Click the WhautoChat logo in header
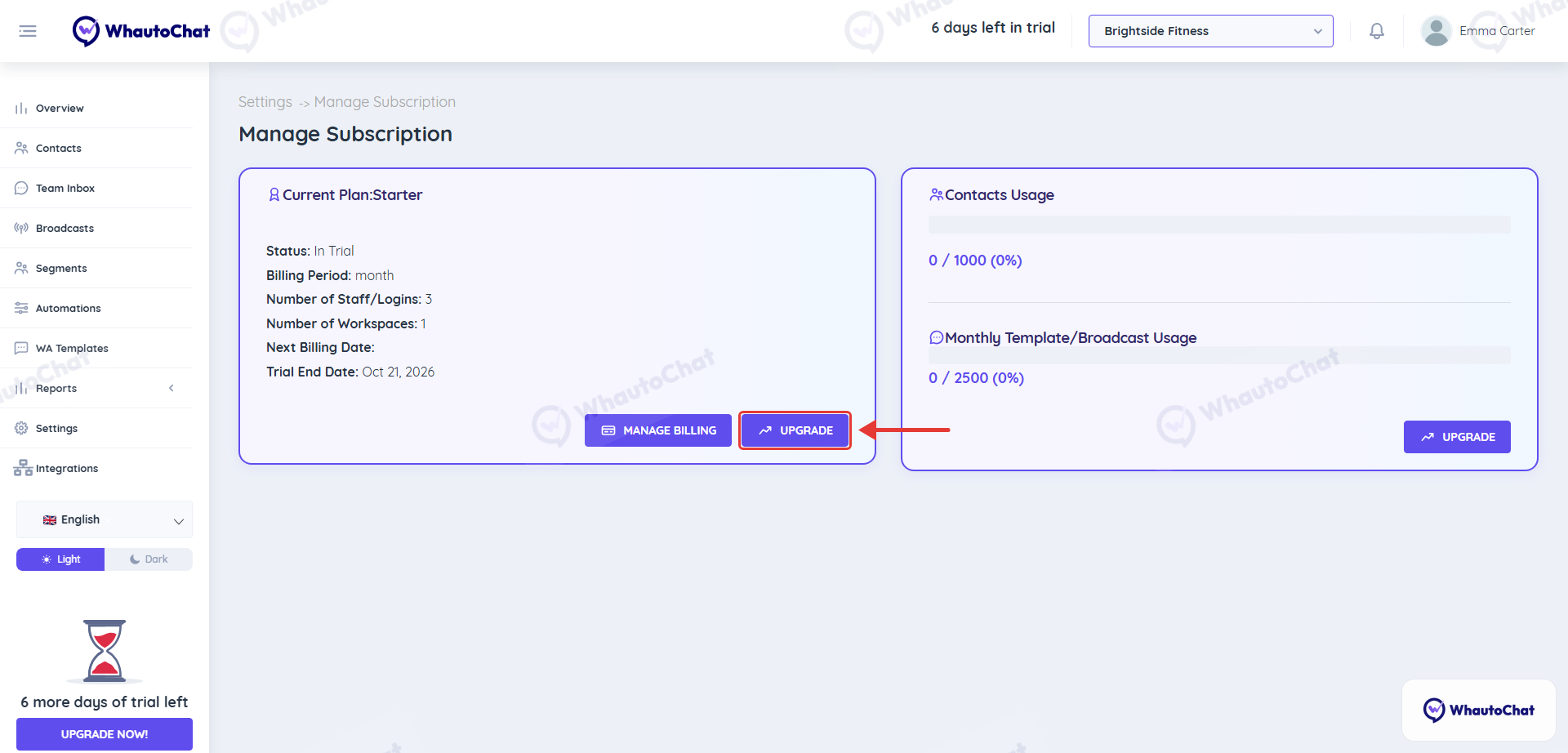The image size is (1568, 753). [141, 31]
